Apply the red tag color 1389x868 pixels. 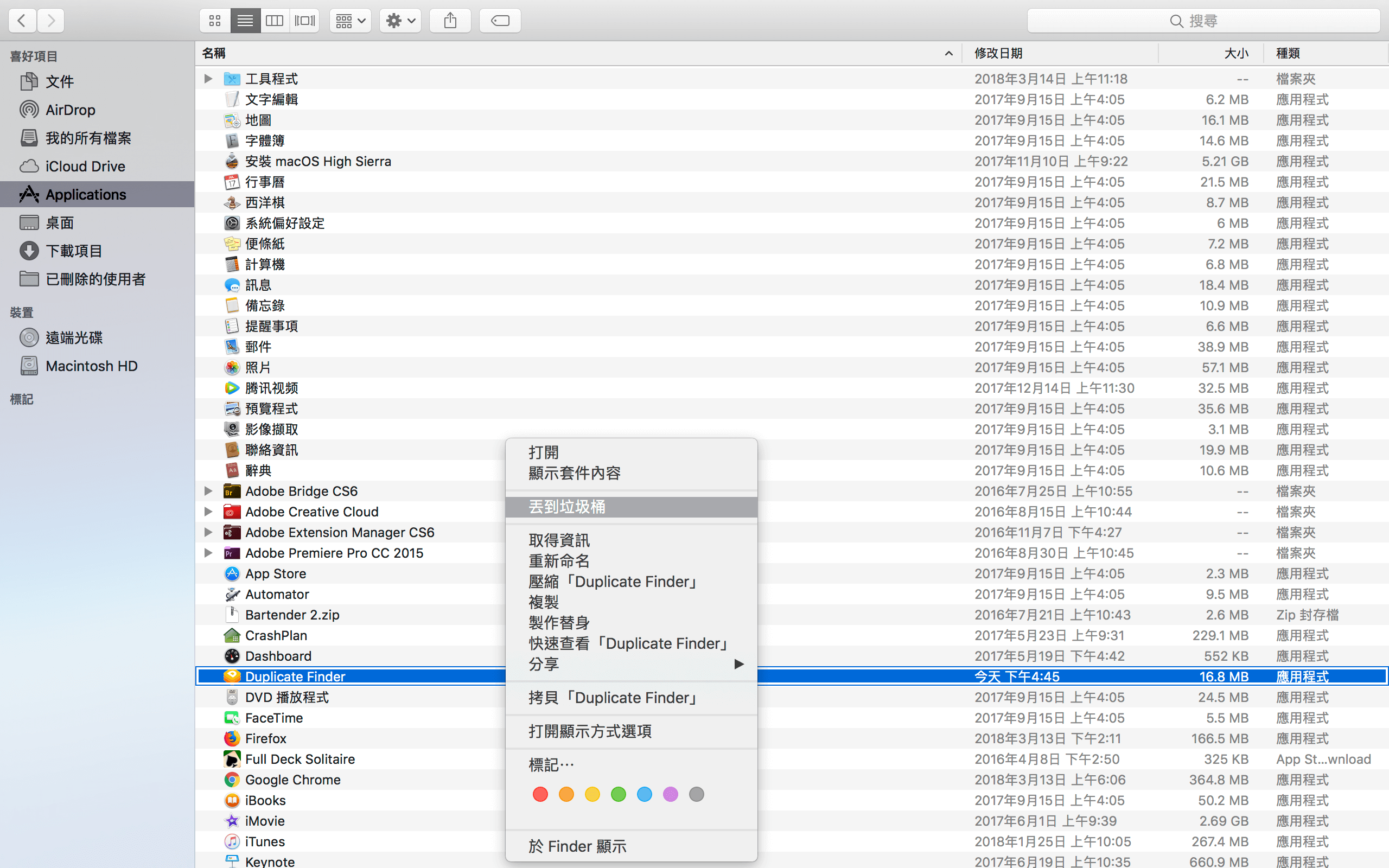[x=540, y=795]
